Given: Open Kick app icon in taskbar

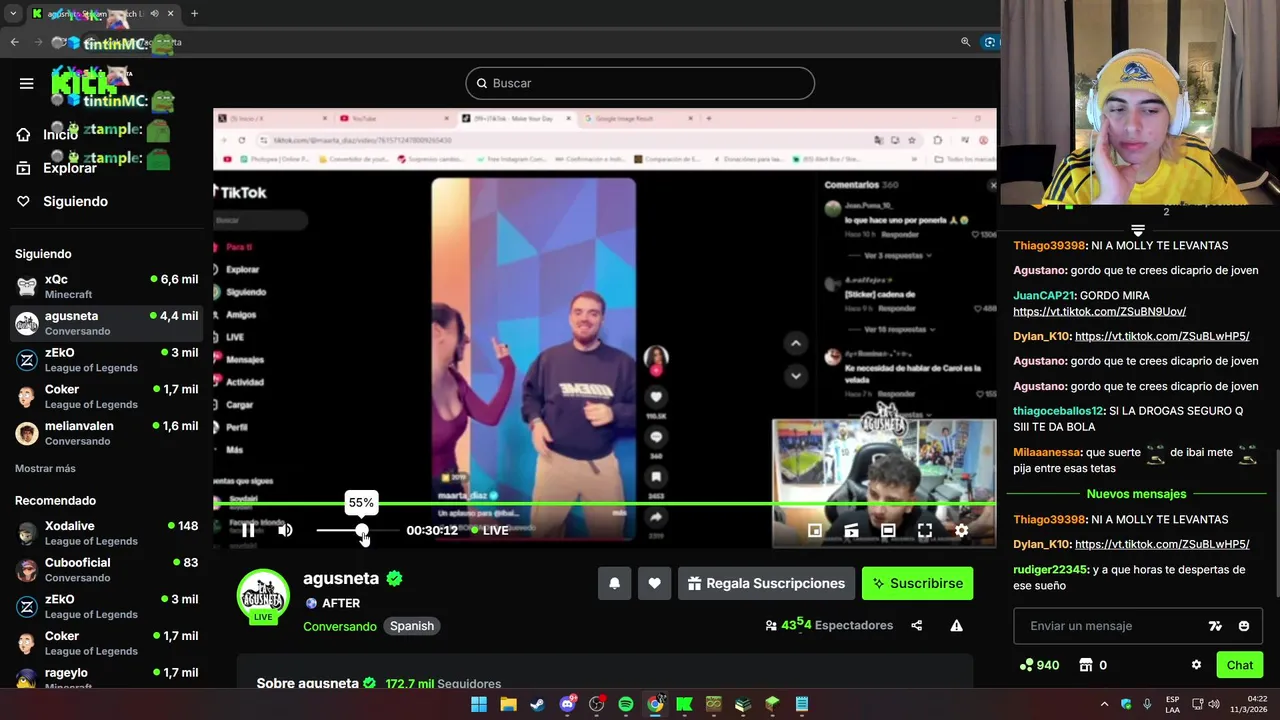Looking at the screenshot, I should (684, 704).
